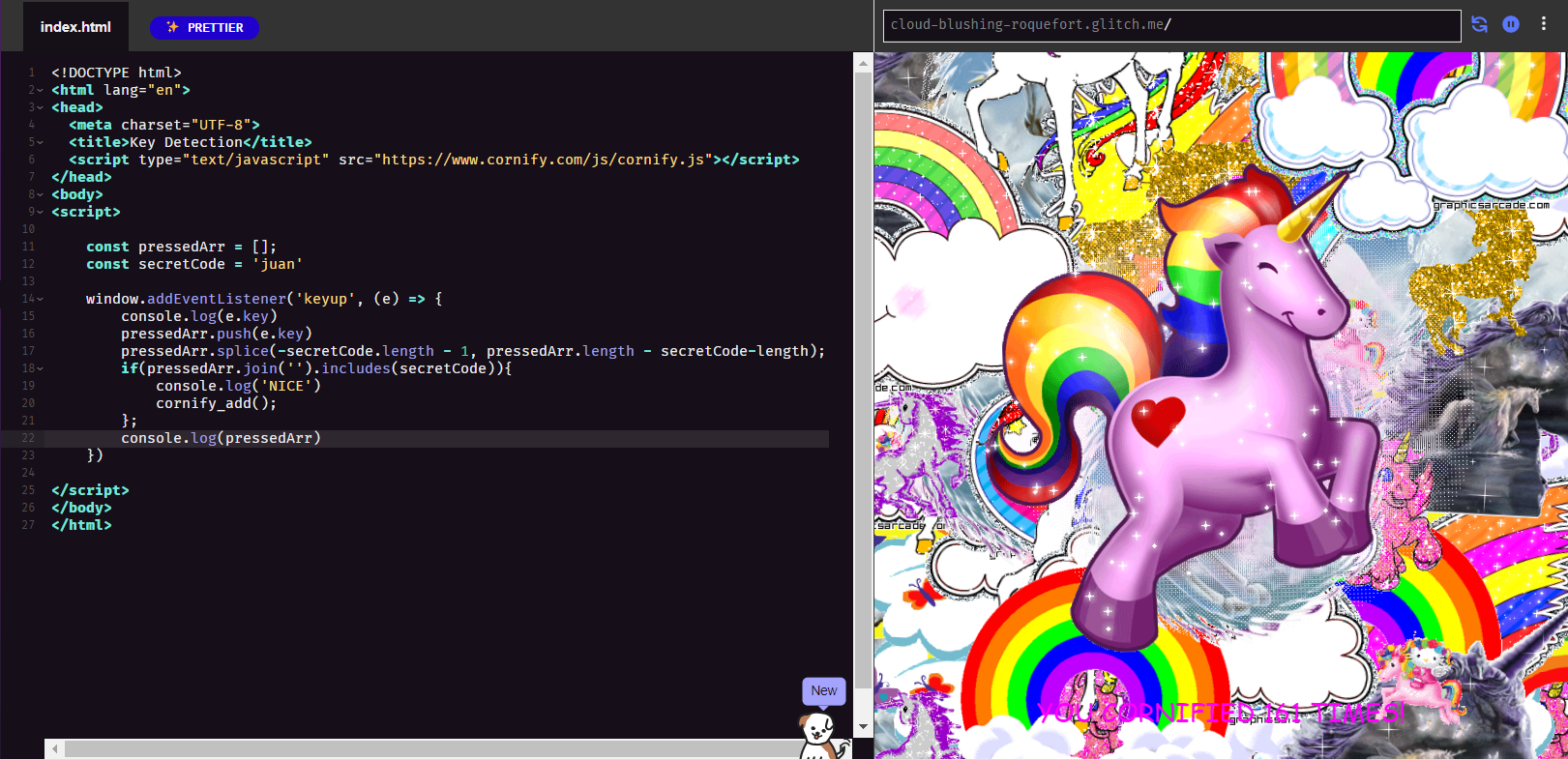
Task: Fold the if statement on line 18
Action: 41,368
